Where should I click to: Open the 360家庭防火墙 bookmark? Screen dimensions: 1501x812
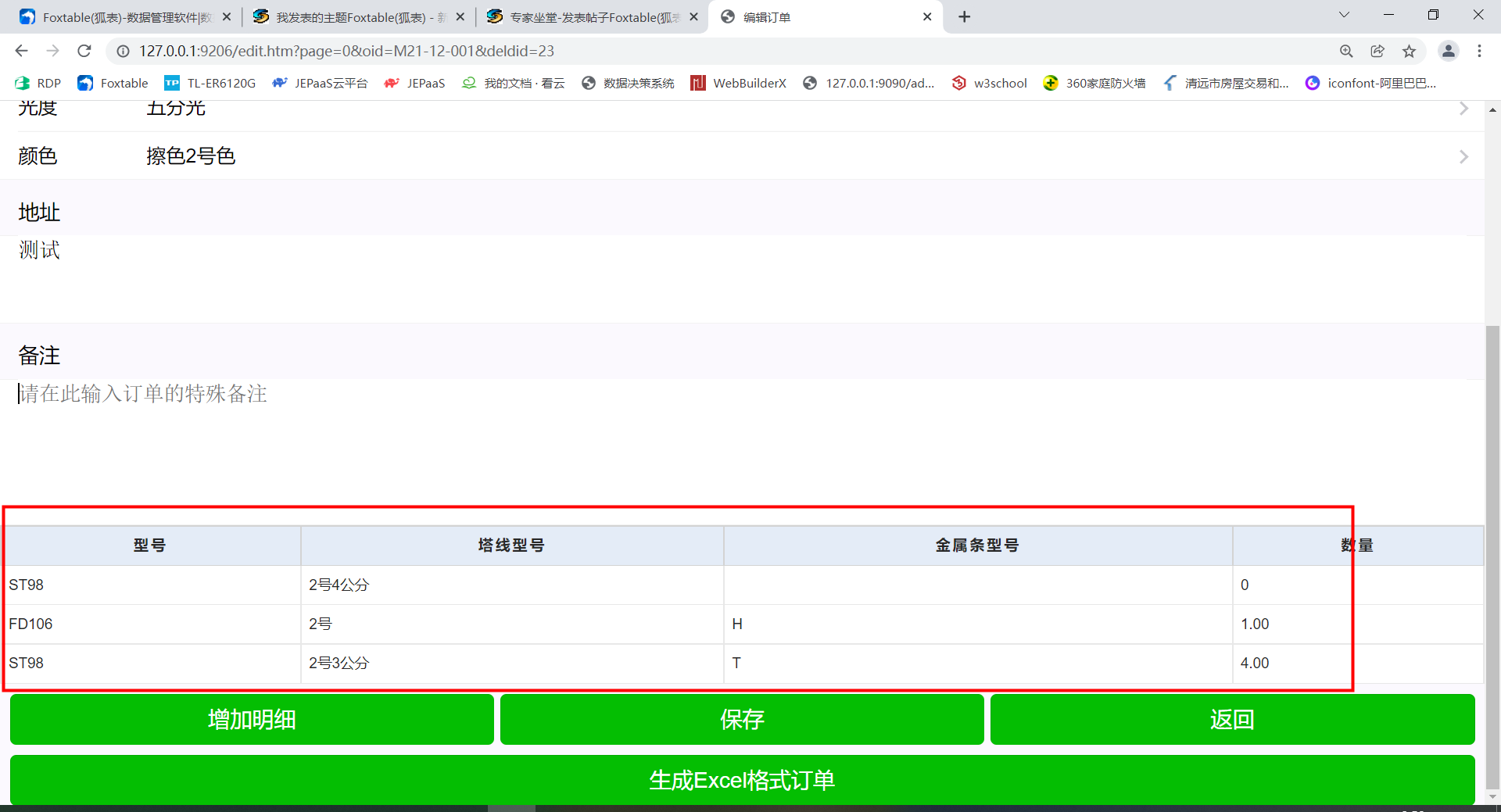coord(1094,83)
